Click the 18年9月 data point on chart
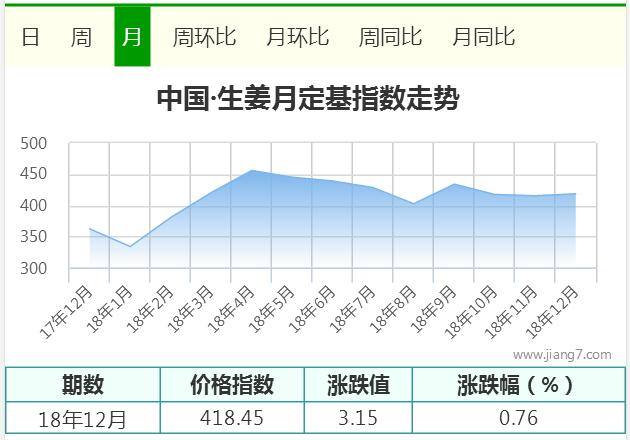 pos(454,184)
